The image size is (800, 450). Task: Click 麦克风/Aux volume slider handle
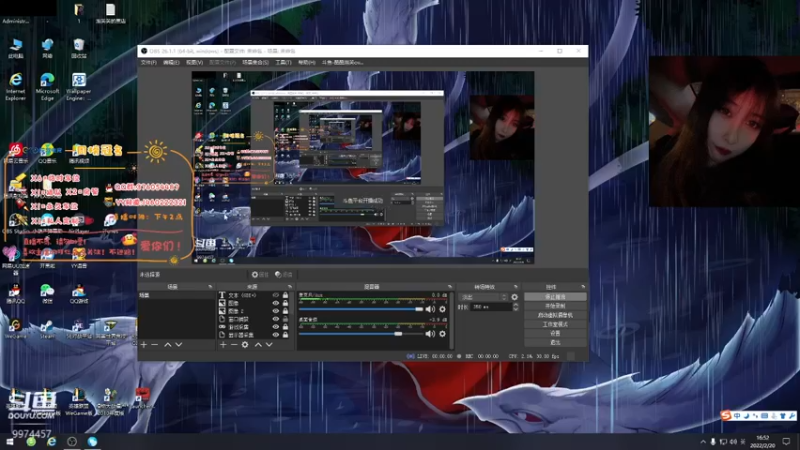coord(419,309)
